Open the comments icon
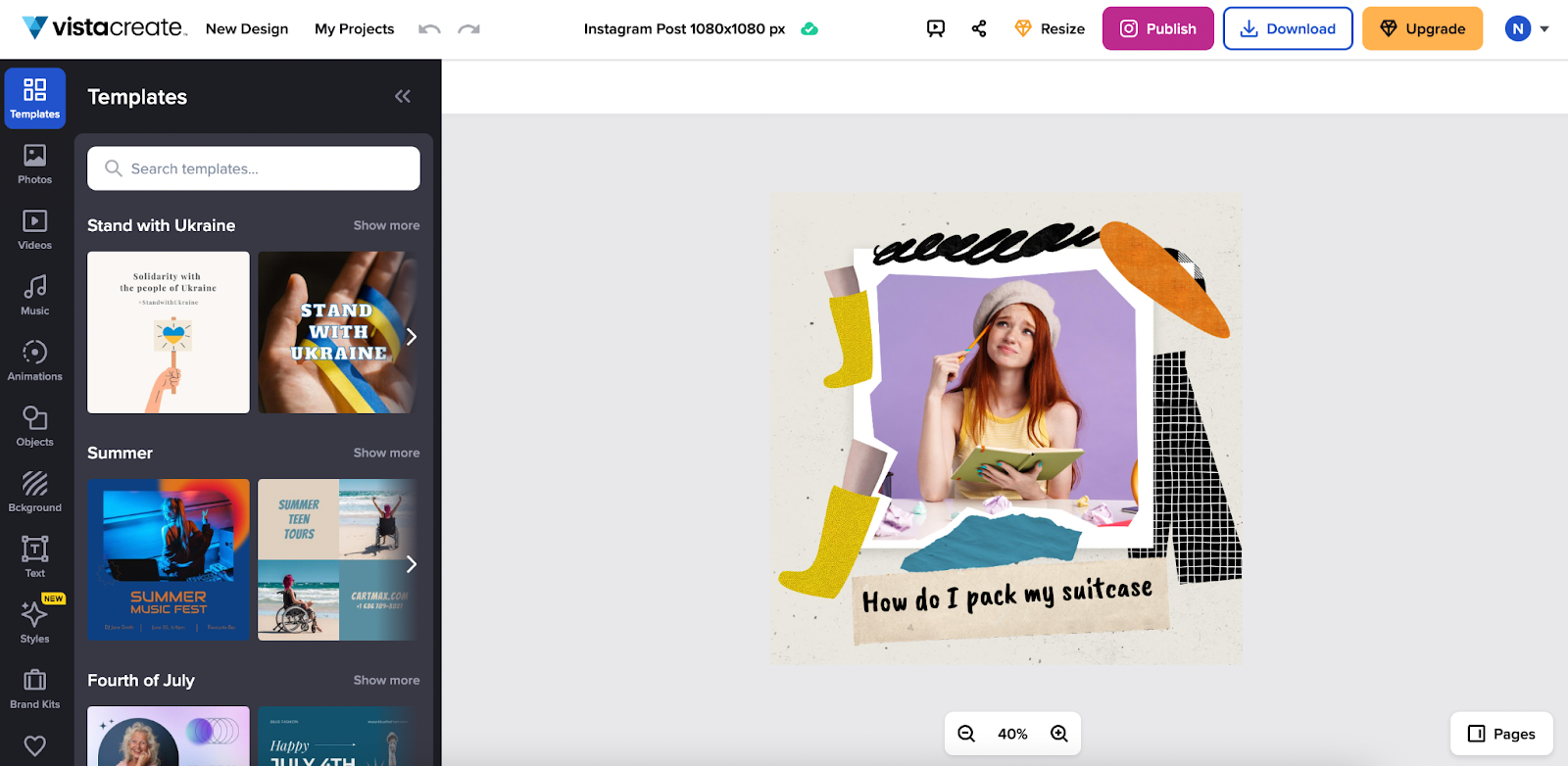Image resolution: width=1568 pixels, height=766 pixels. pos(936,29)
